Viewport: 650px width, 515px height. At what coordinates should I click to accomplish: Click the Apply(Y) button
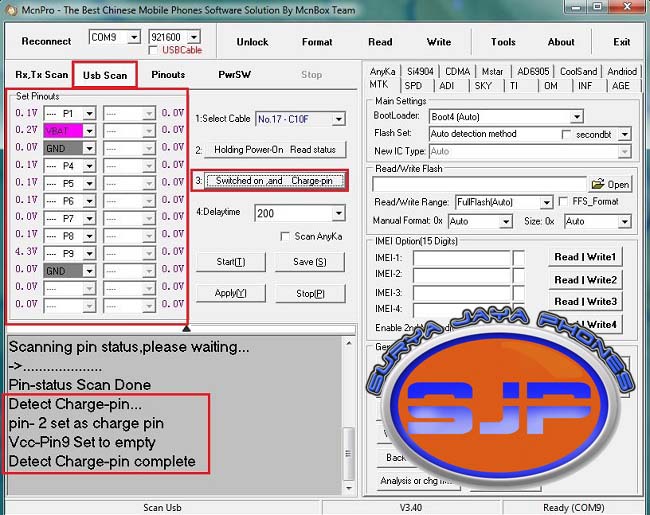230,293
